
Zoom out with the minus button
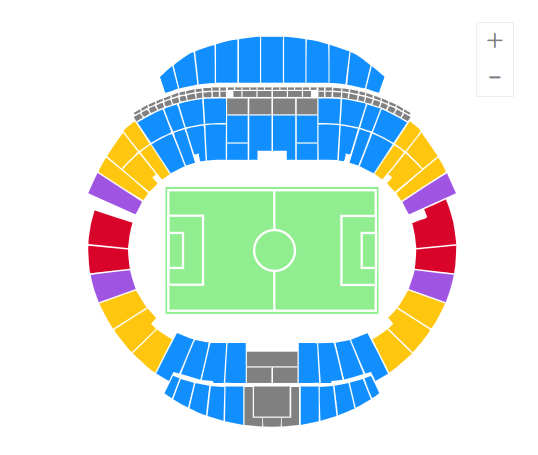pyautogui.click(x=494, y=77)
